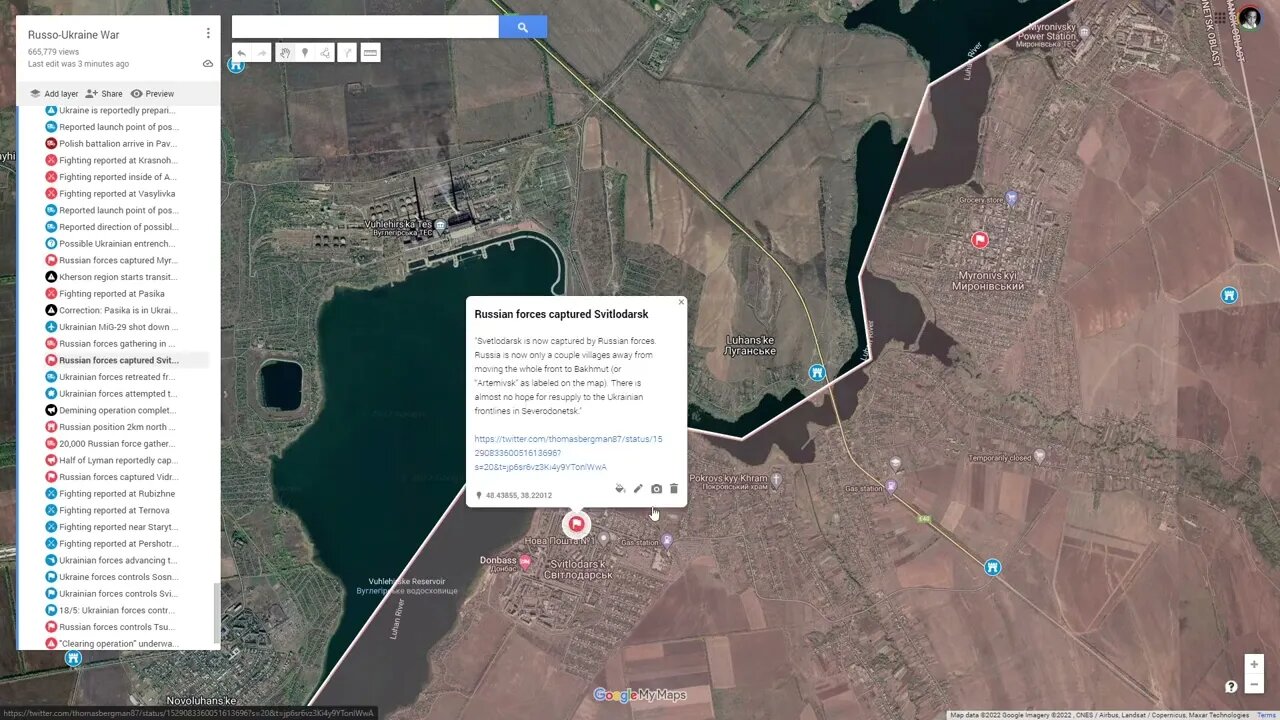Image resolution: width=1280 pixels, height=720 pixels.
Task: Click the Terms link at bottom right
Action: click(x=1266, y=715)
